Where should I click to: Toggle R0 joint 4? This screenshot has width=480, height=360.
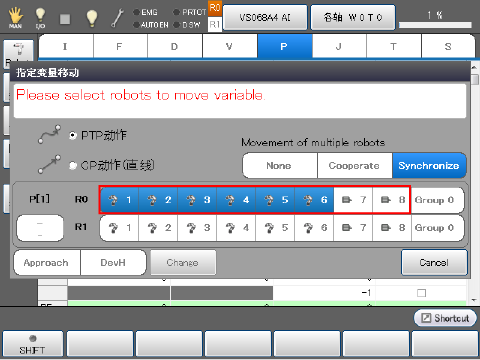pos(236,200)
